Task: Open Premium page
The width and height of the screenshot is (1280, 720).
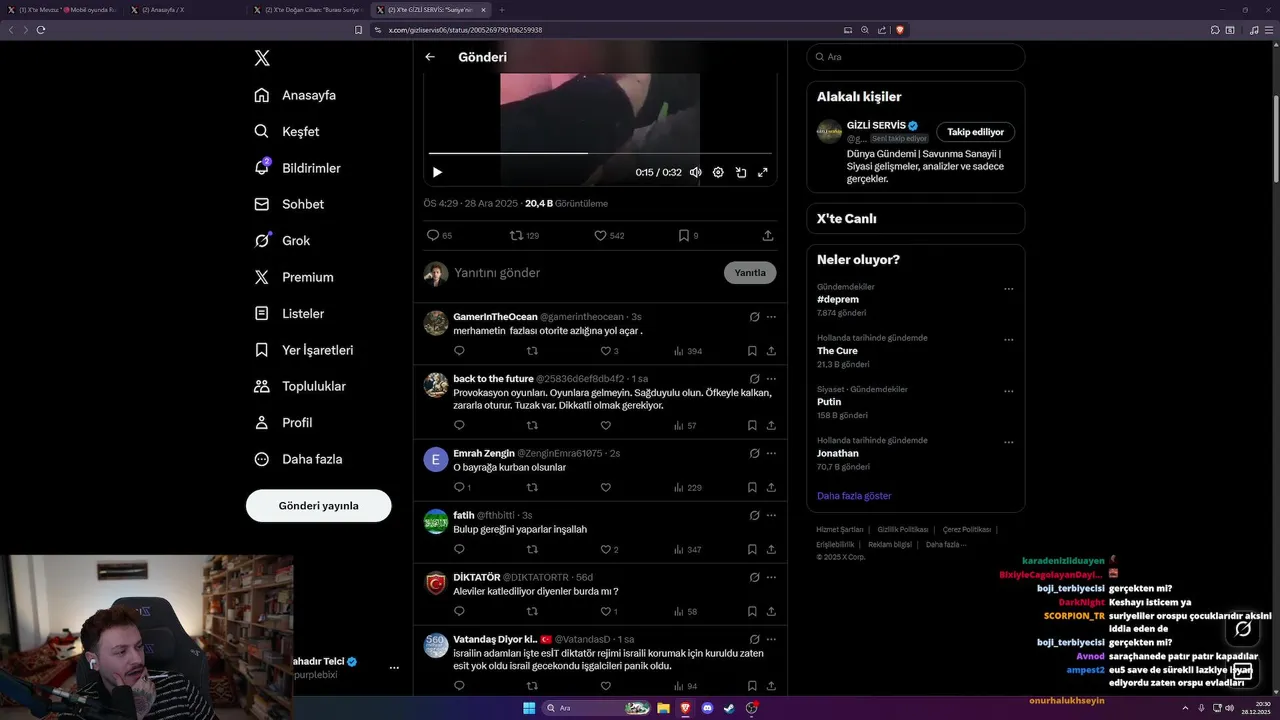Action: coord(294,277)
